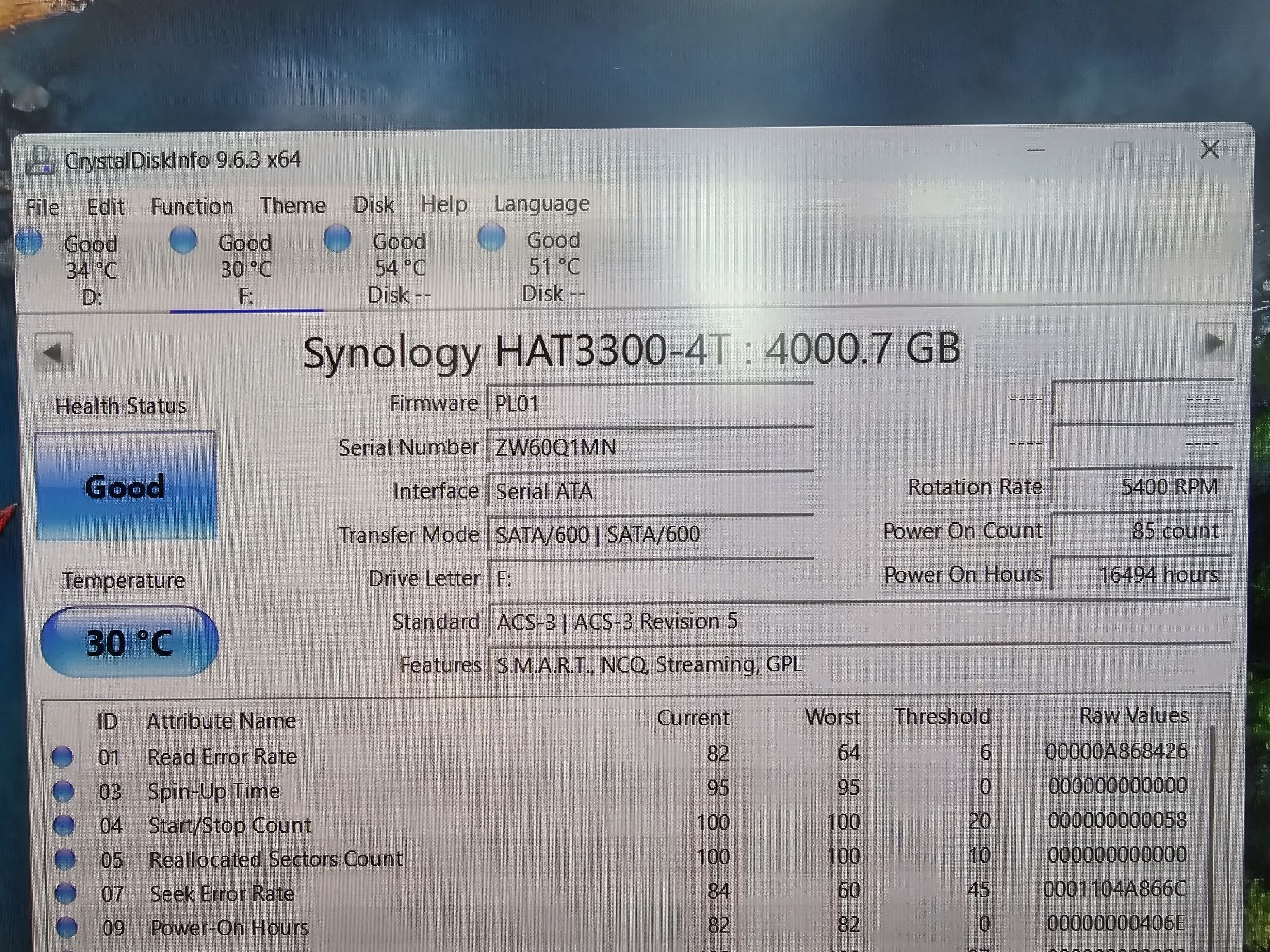Click raw value 00000000406E
Viewport: 1270px width, 952px height.
tap(1116, 923)
